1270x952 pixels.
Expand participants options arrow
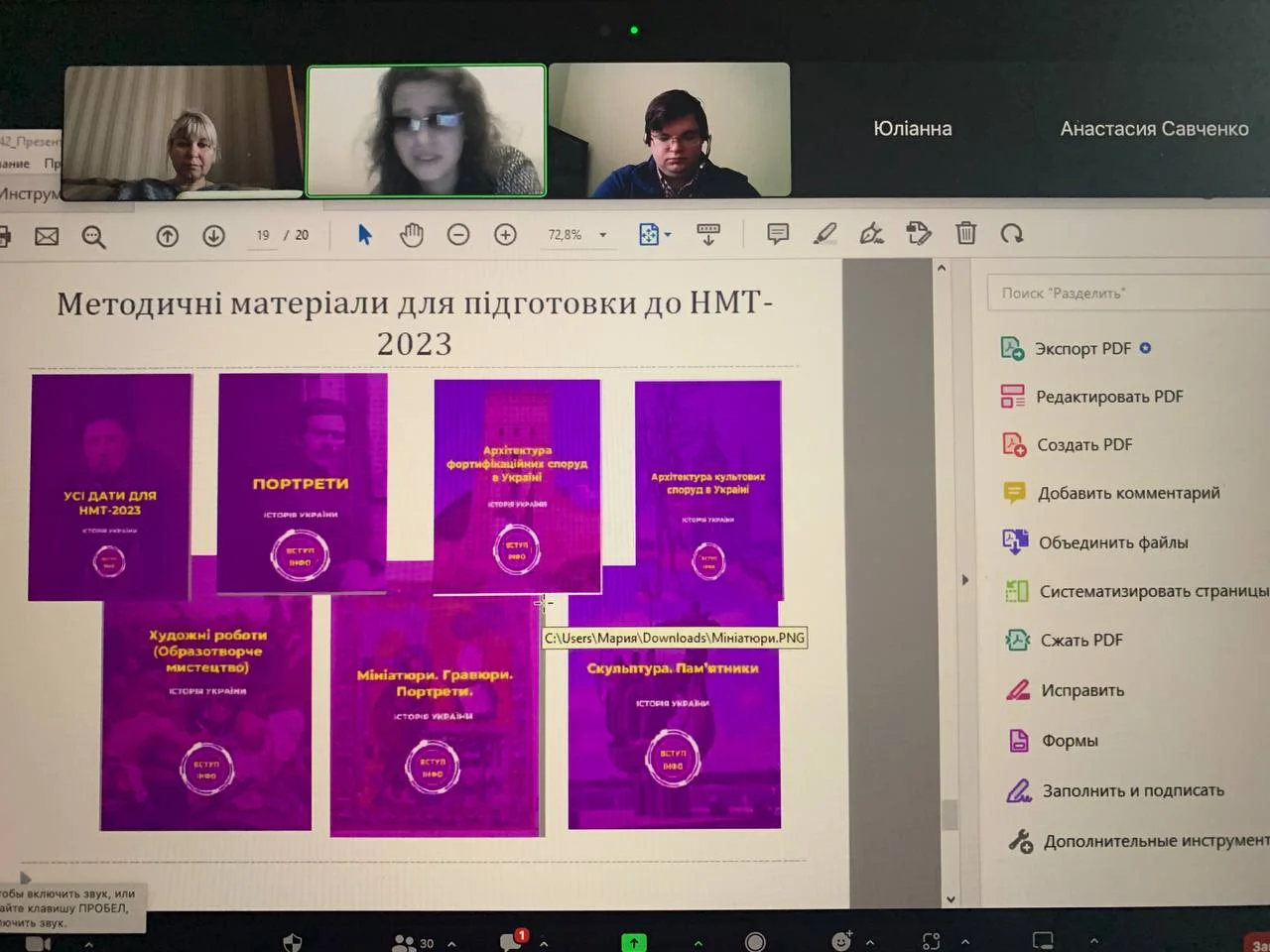451,944
